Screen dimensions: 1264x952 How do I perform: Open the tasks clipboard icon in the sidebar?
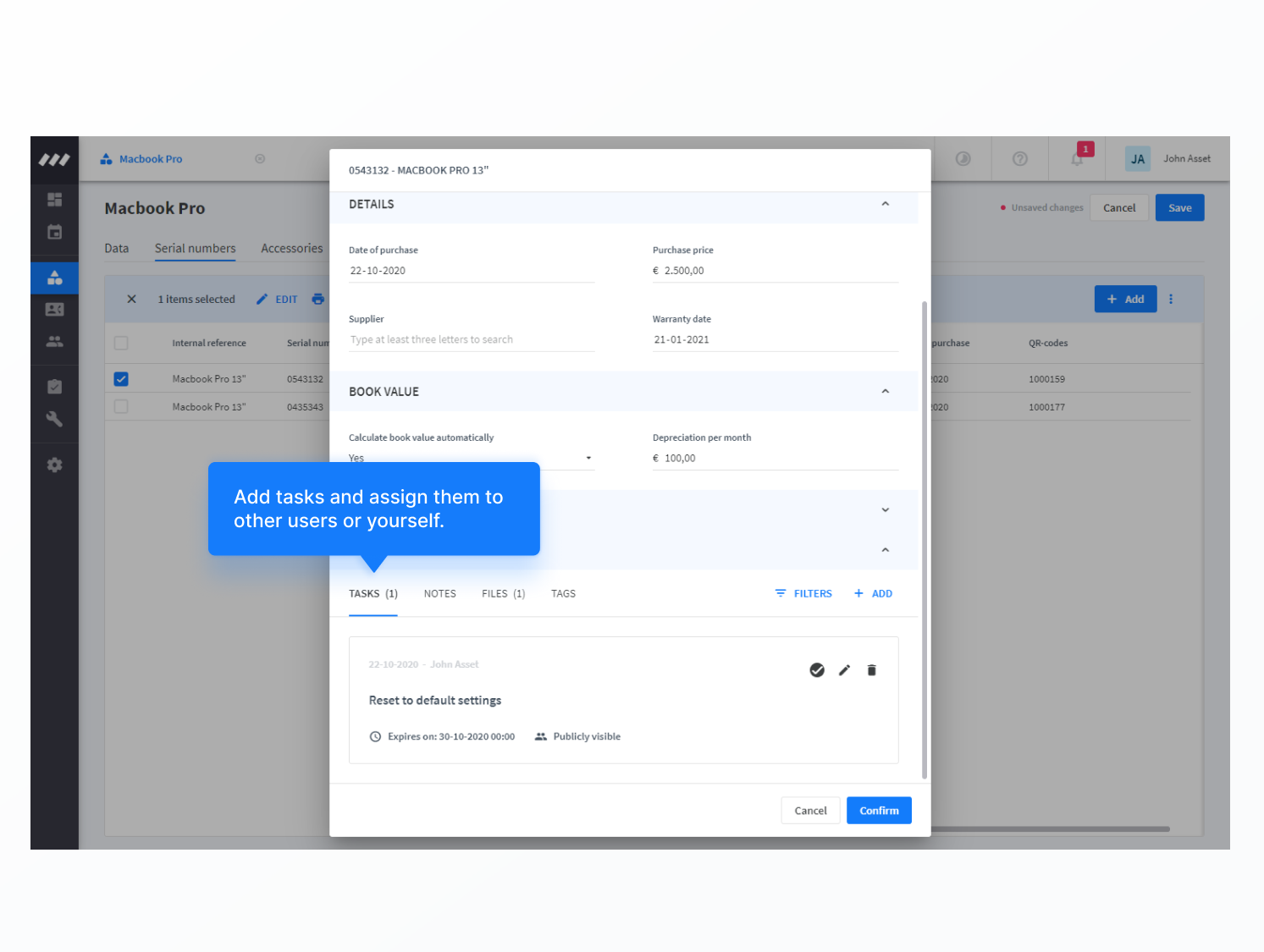pyautogui.click(x=54, y=387)
